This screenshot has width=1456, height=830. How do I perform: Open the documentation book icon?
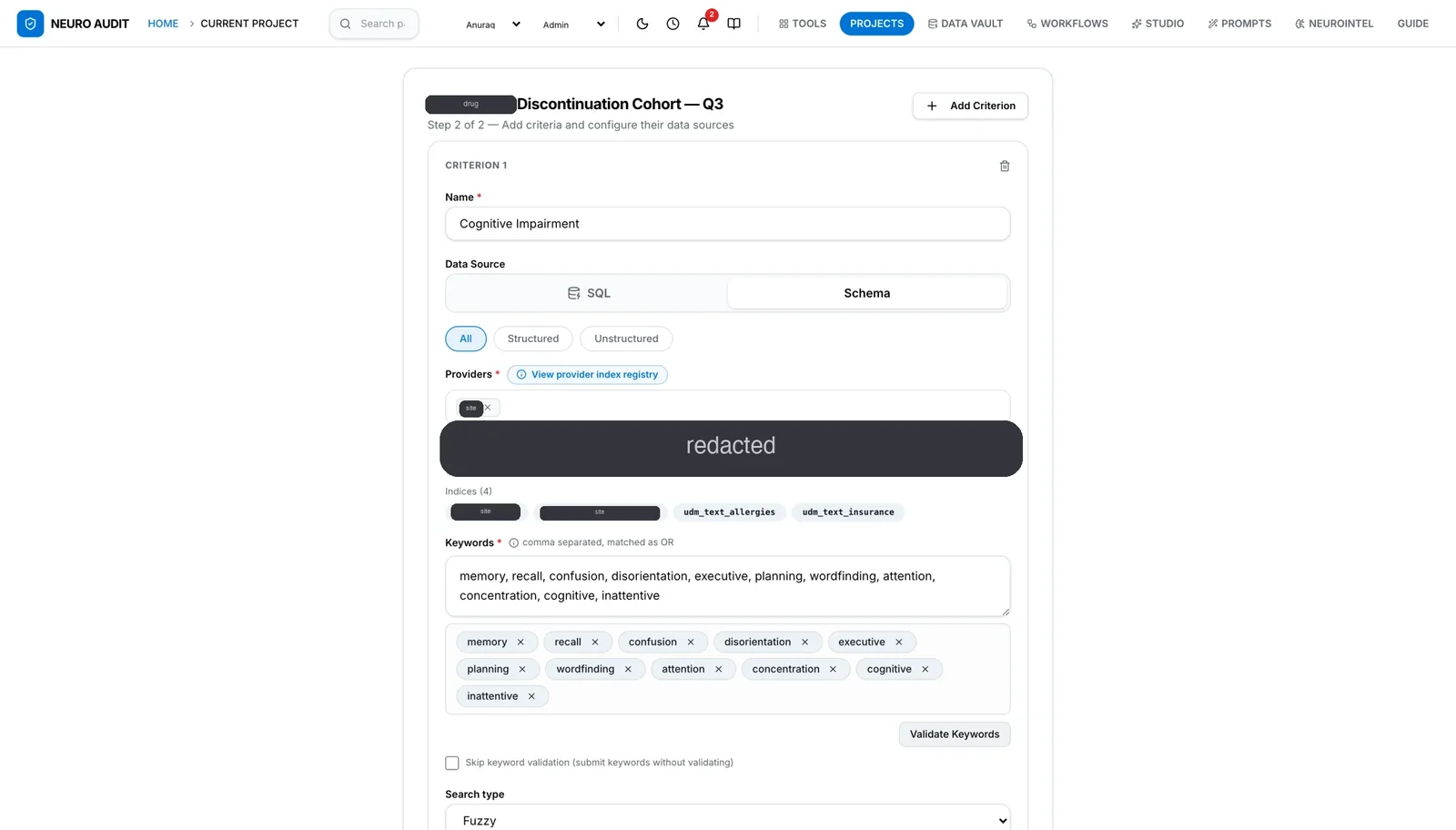click(733, 24)
